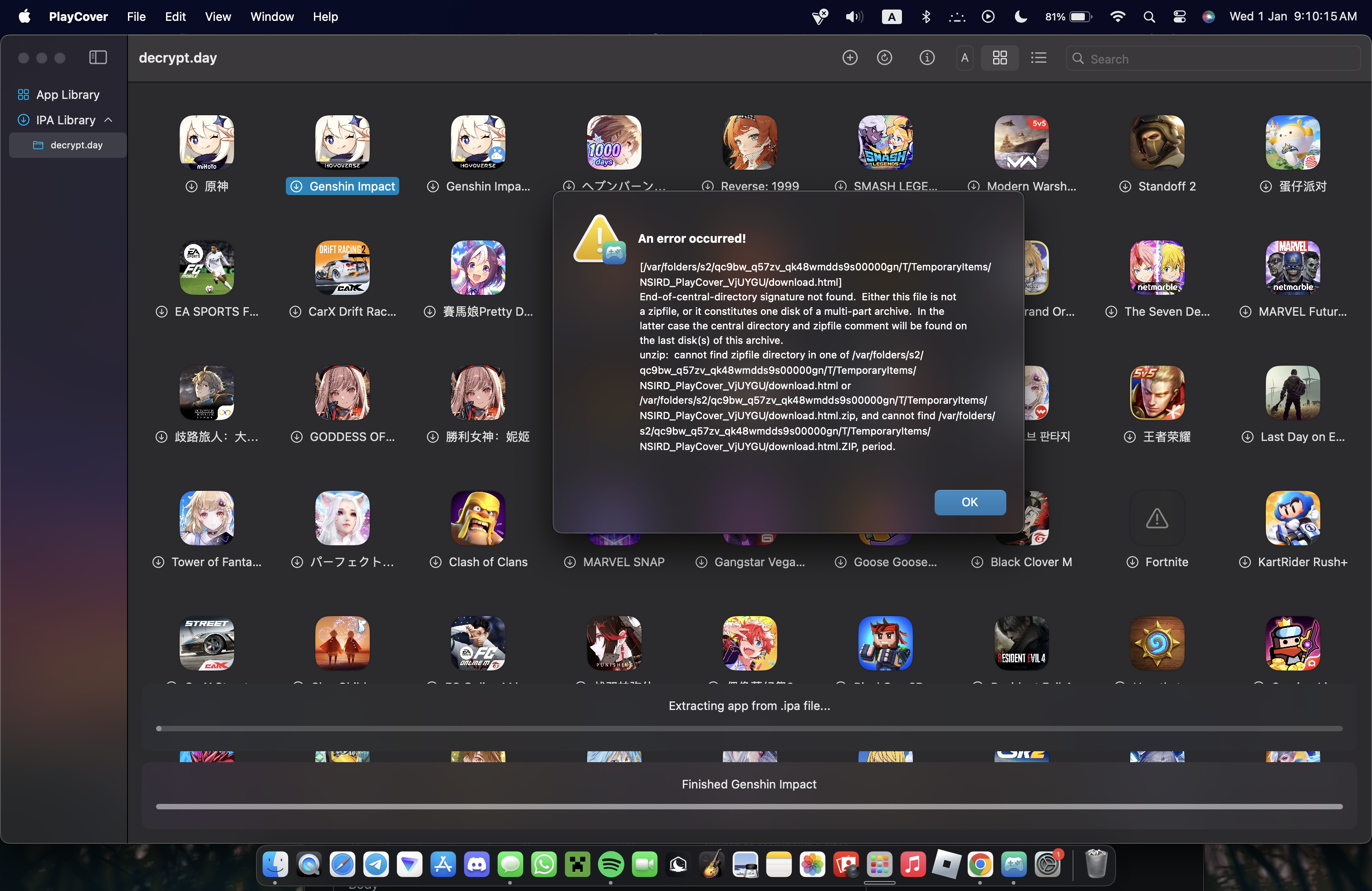Select the 王者荣耀 app icon
This screenshot has height=891, width=1372.
point(1156,393)
